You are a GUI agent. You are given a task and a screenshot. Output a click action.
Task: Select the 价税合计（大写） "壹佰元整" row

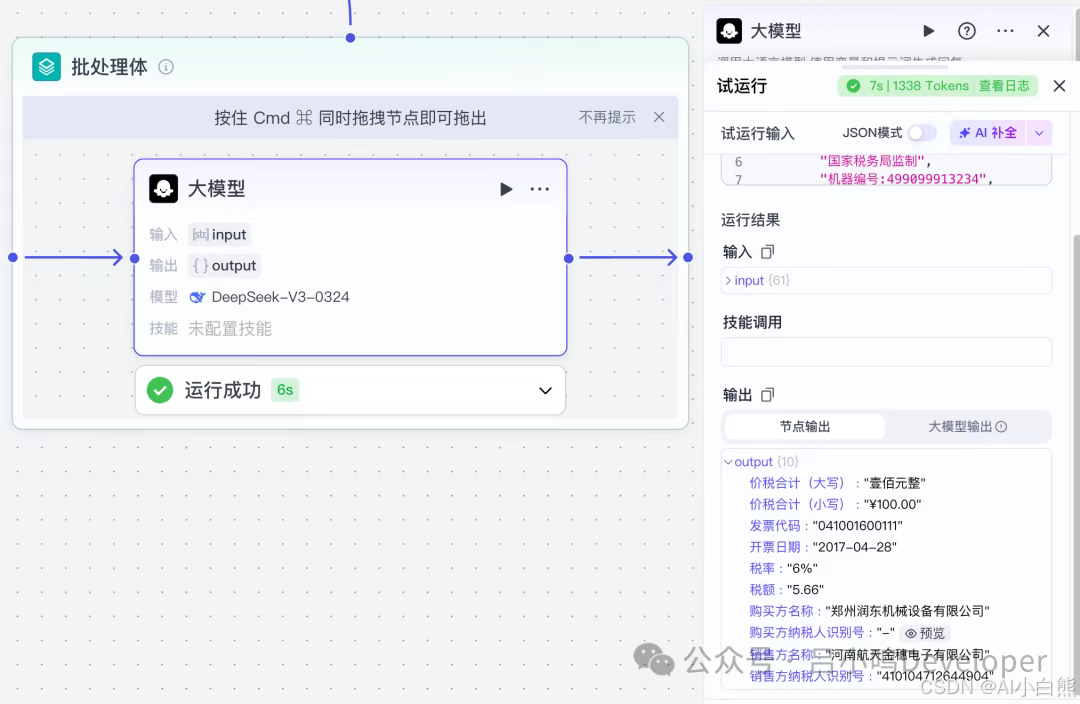pyautogui.click(x=837, y=483)
